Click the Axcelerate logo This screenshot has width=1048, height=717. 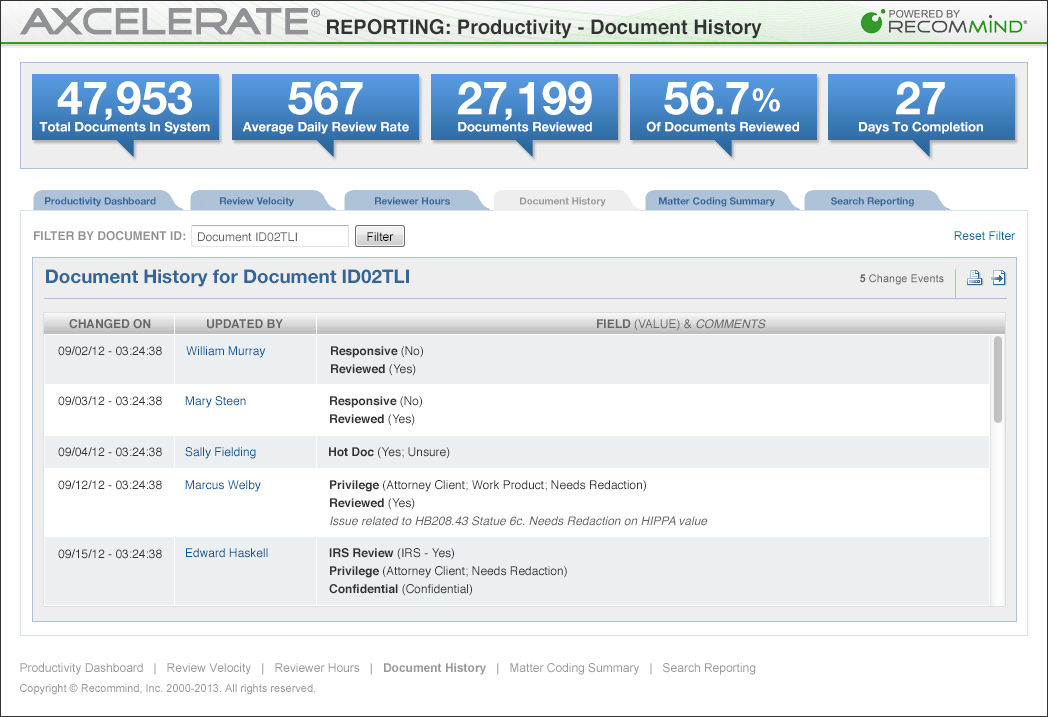click(x=170, y=21)
